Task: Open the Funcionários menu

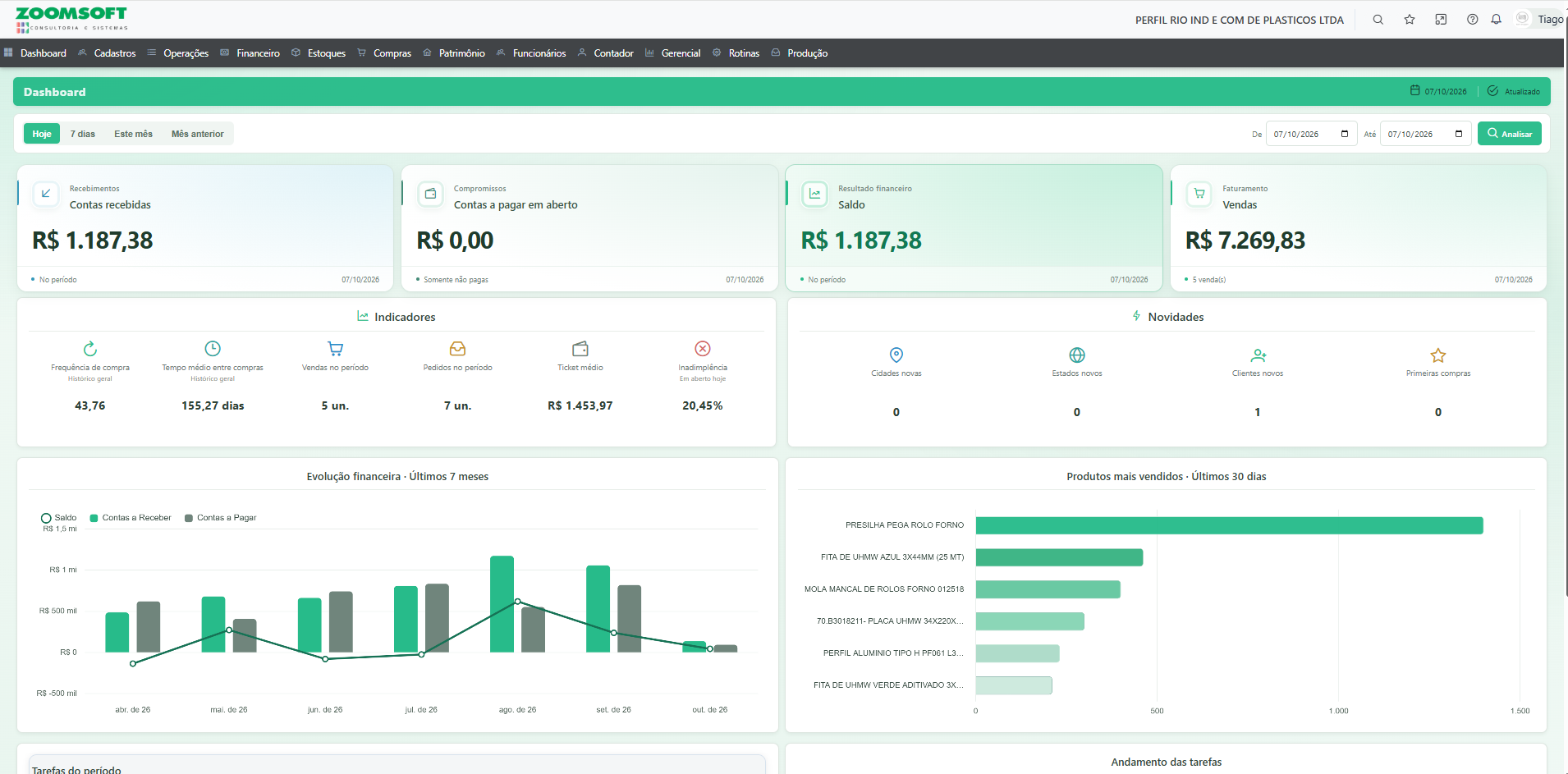Action: (x=531, y=53)
